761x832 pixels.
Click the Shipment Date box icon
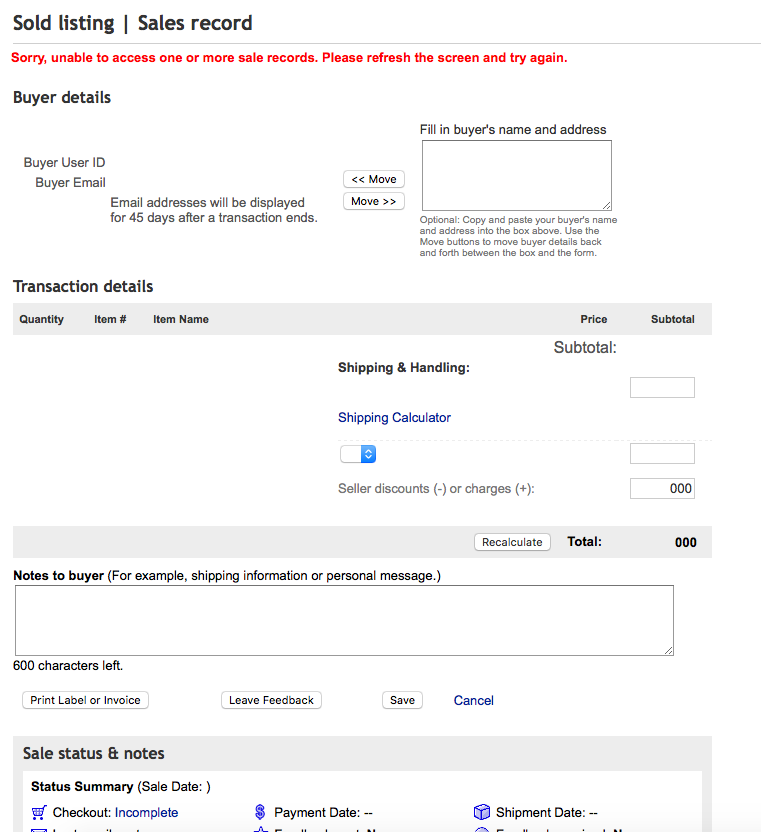pos(481,812)
